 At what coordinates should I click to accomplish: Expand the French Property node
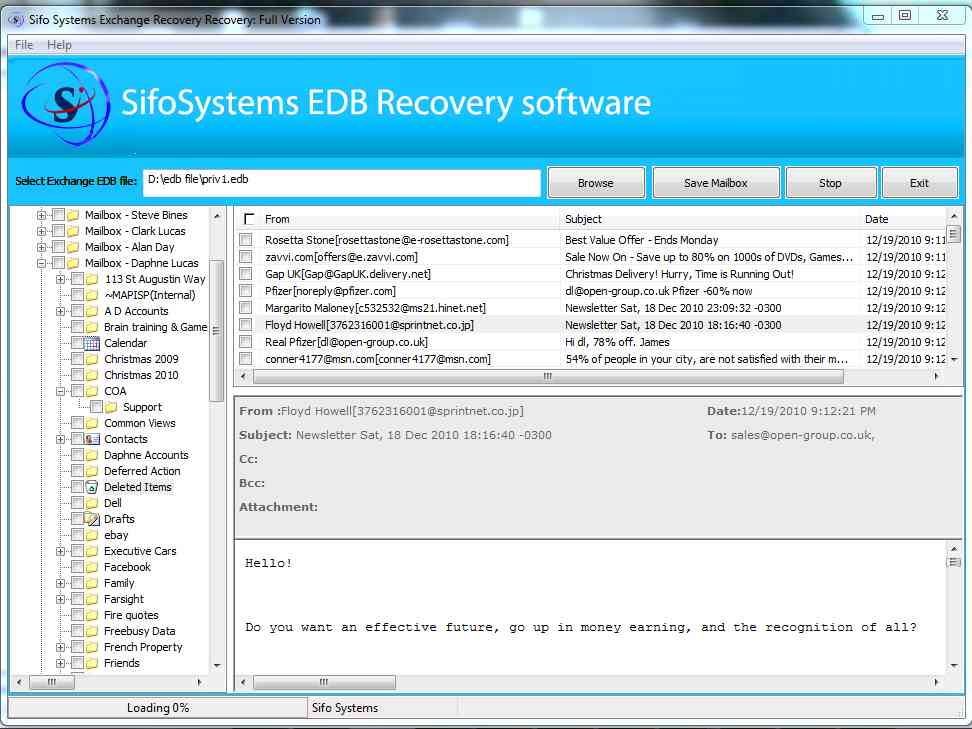[x=61, y=647]
